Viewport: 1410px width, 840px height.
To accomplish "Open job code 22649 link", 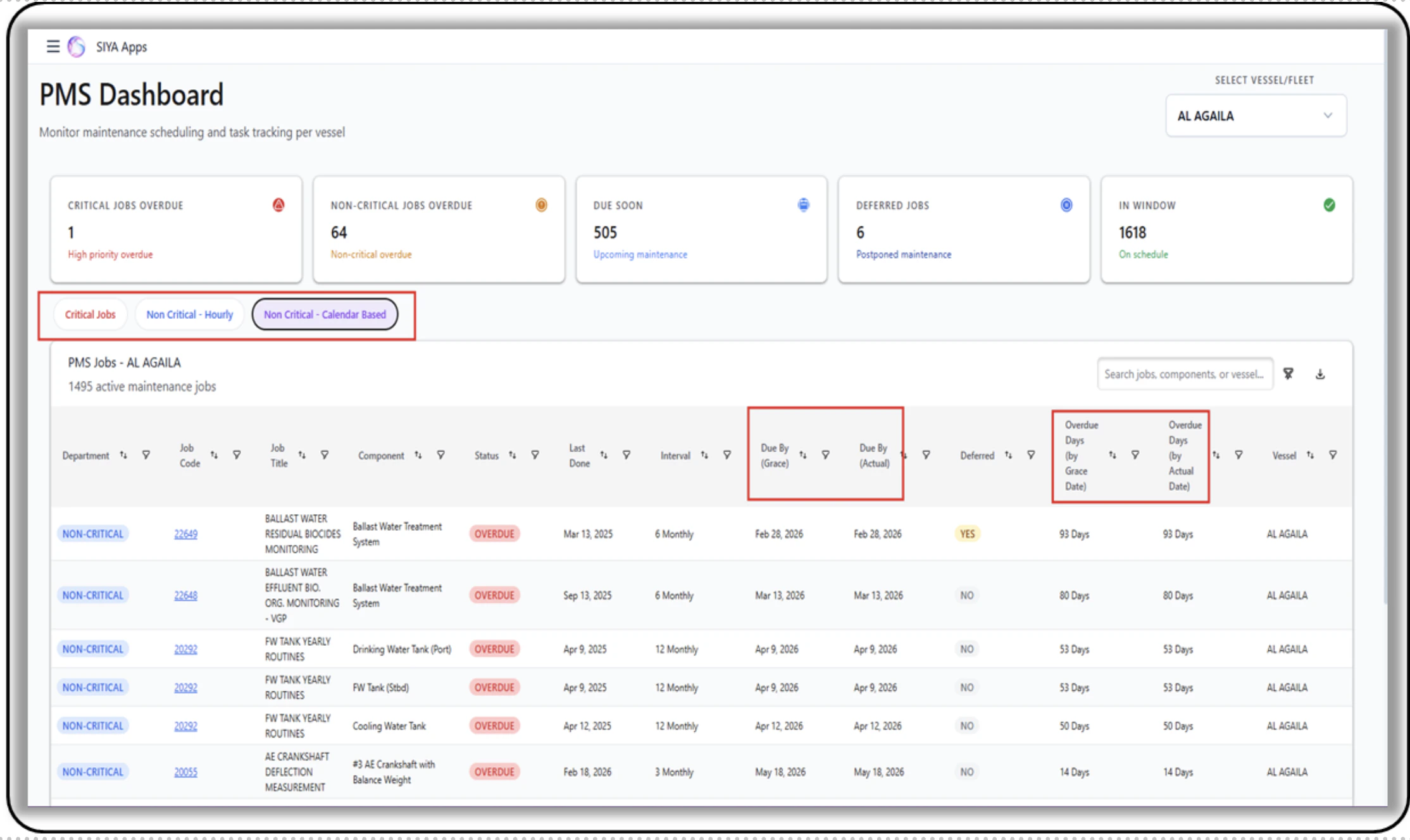I will [x=185, y=534].
